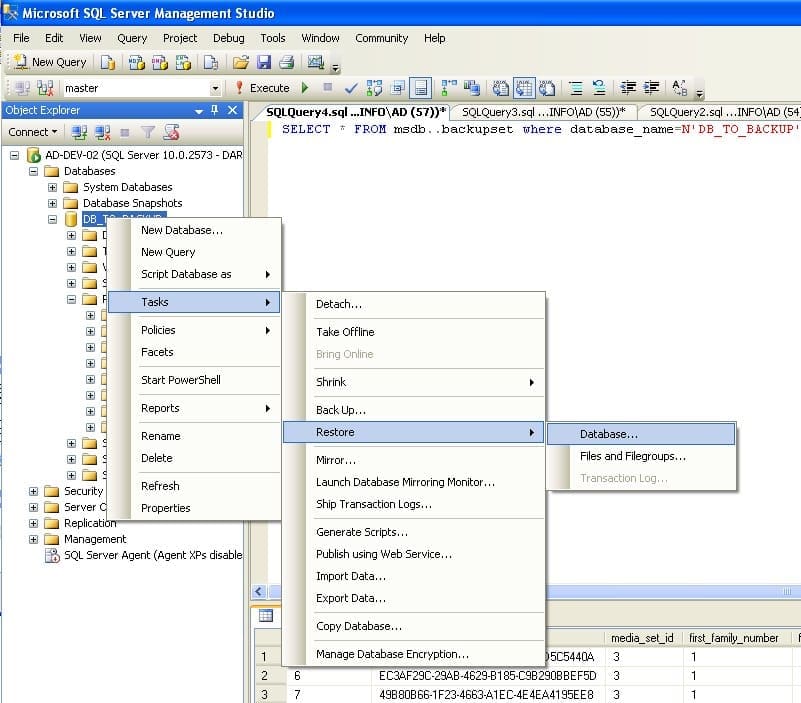Open the Connect dropdown in Object Explorer
The image size is (801, 703).
[x=33, y=132]
